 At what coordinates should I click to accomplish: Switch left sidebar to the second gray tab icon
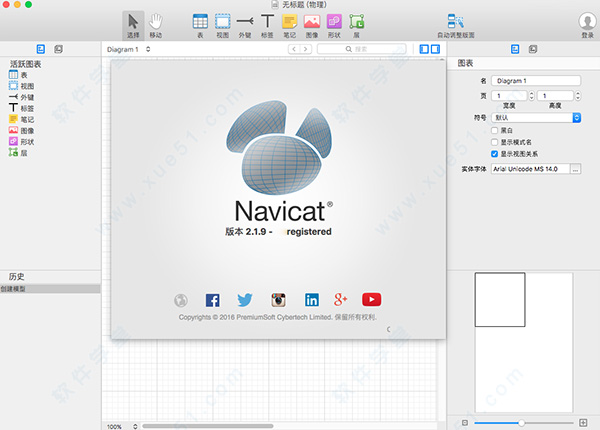tap(58, 49)
